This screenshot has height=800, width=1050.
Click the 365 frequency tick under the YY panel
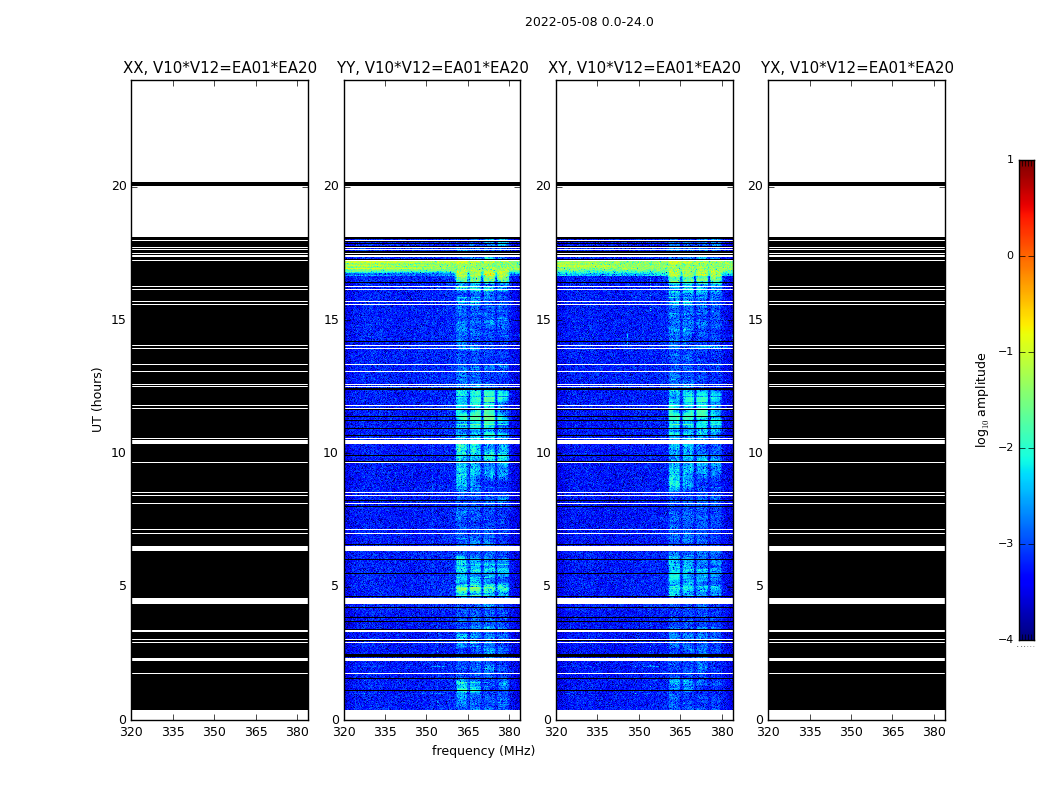pos(468,732)
